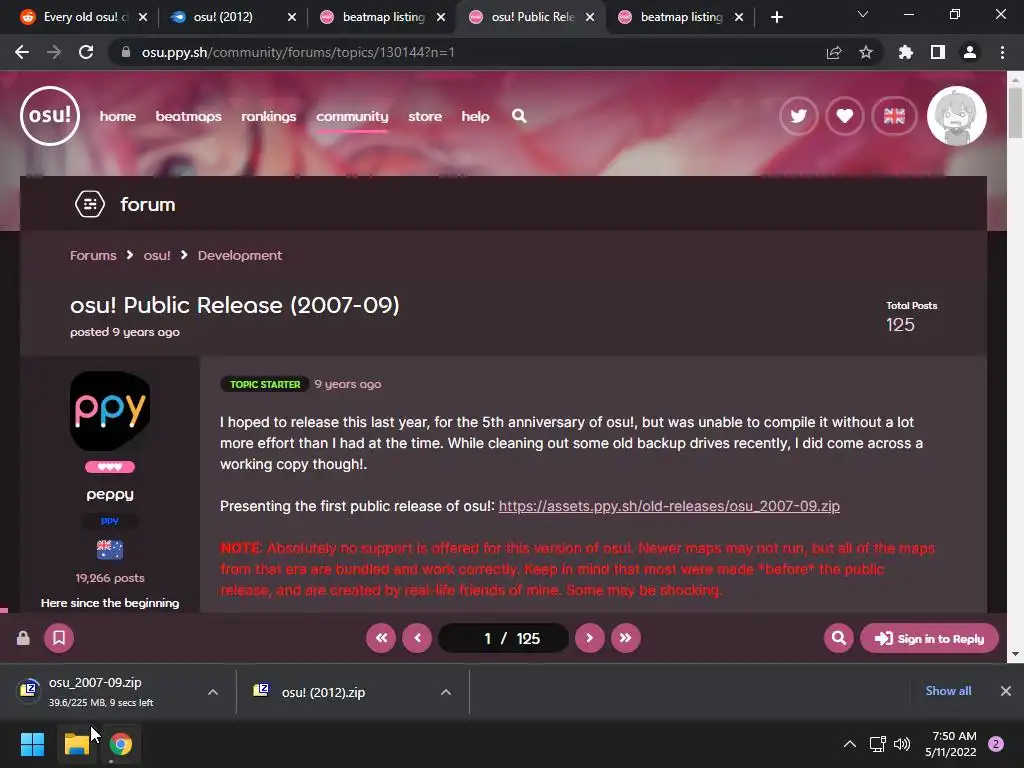The image size is (1024, 768).
Task: Open the osu_2007-09.zip download link in post
Action: tap(669, 506)
